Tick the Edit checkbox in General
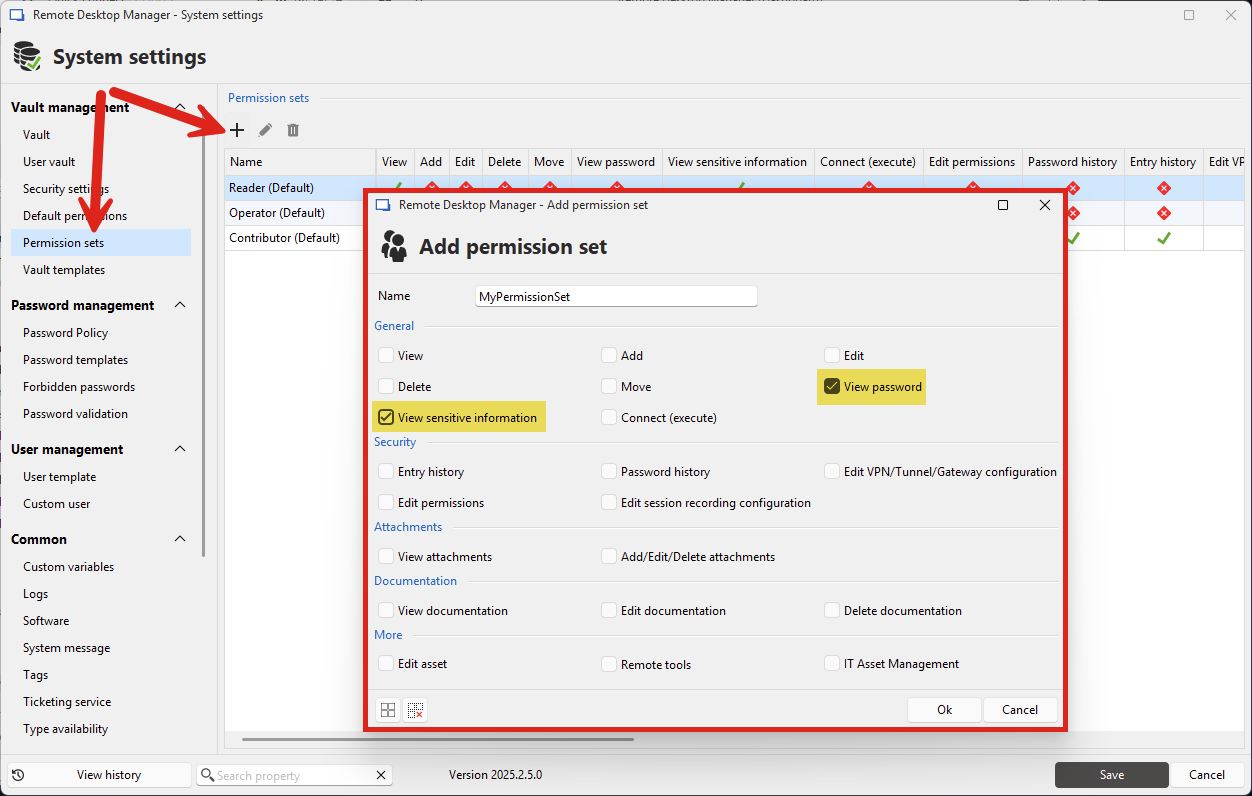The width and height of the screenshot is (1252, 796). click(832, 356)
